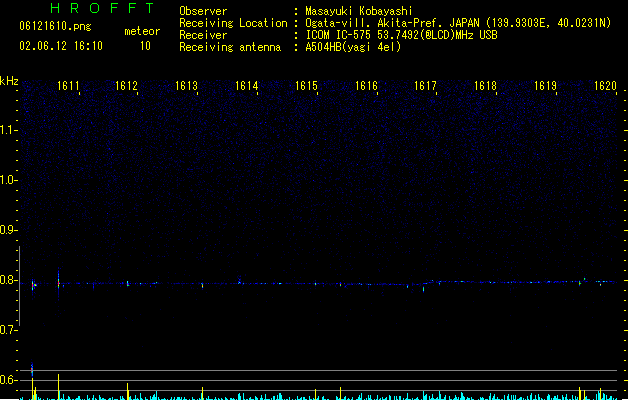Click the 0.8 kHz frequency label

[8, 280]
